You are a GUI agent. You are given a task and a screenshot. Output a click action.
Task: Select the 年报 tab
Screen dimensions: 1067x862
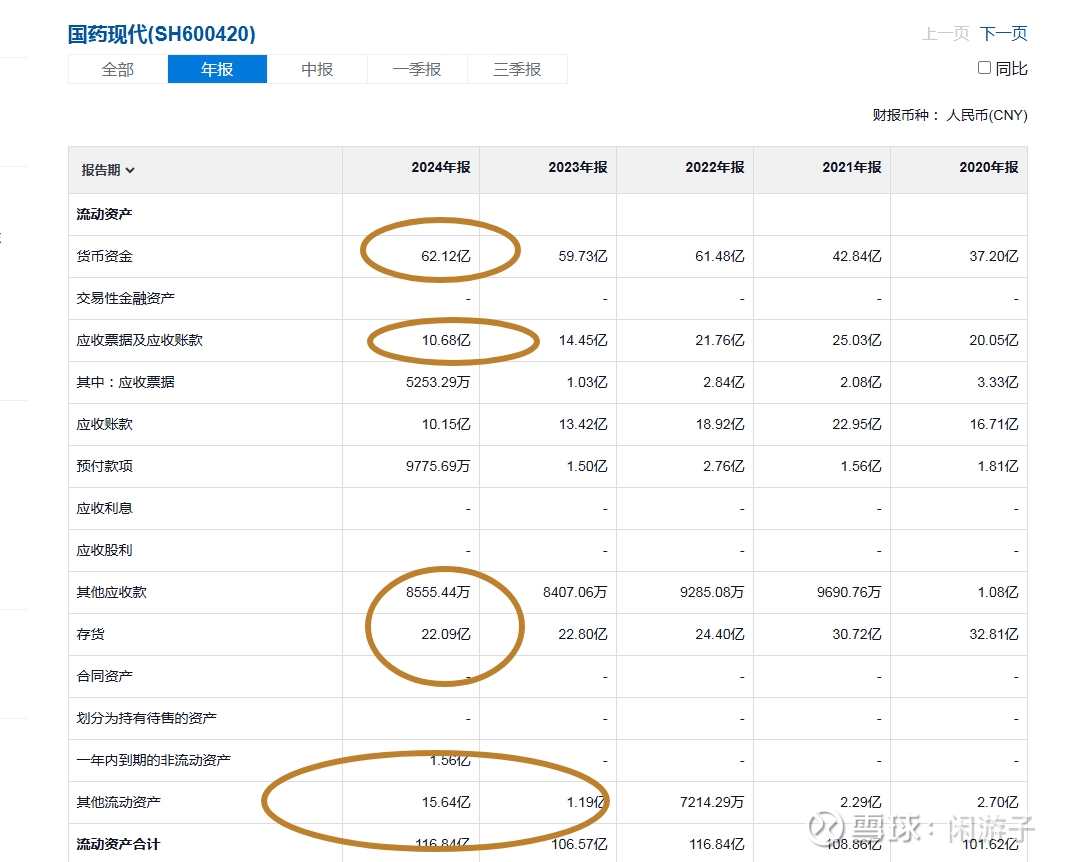point(217,69)
